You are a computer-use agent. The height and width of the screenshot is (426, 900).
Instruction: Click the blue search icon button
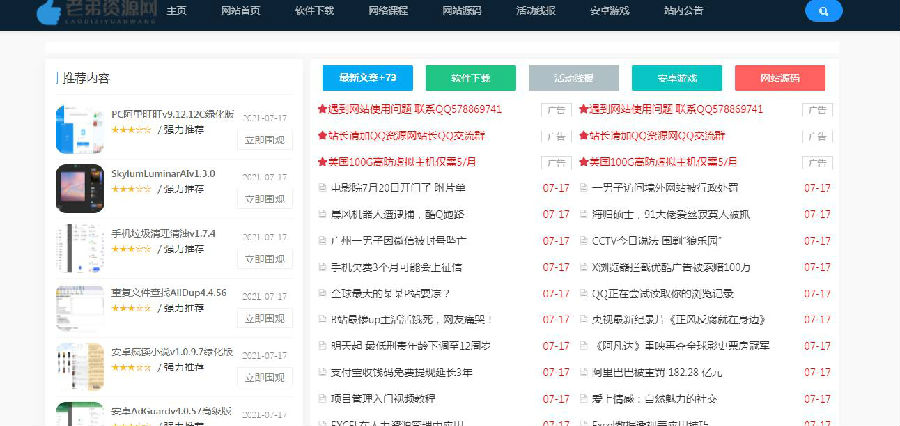pyautogui.click(x=823, y=11)
